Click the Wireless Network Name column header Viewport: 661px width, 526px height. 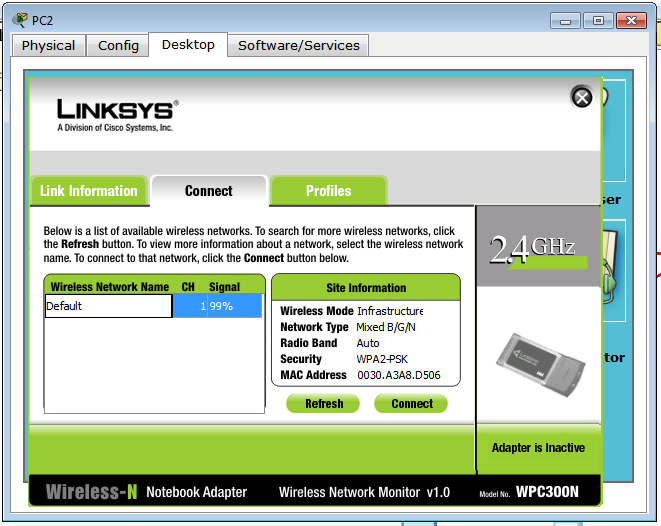pos(110,287)
